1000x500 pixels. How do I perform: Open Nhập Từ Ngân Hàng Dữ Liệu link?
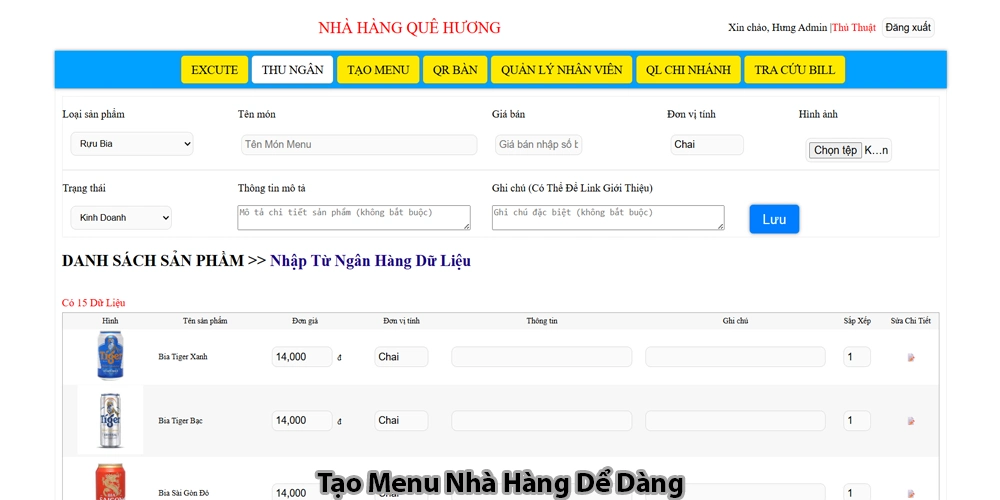(371, 261)
